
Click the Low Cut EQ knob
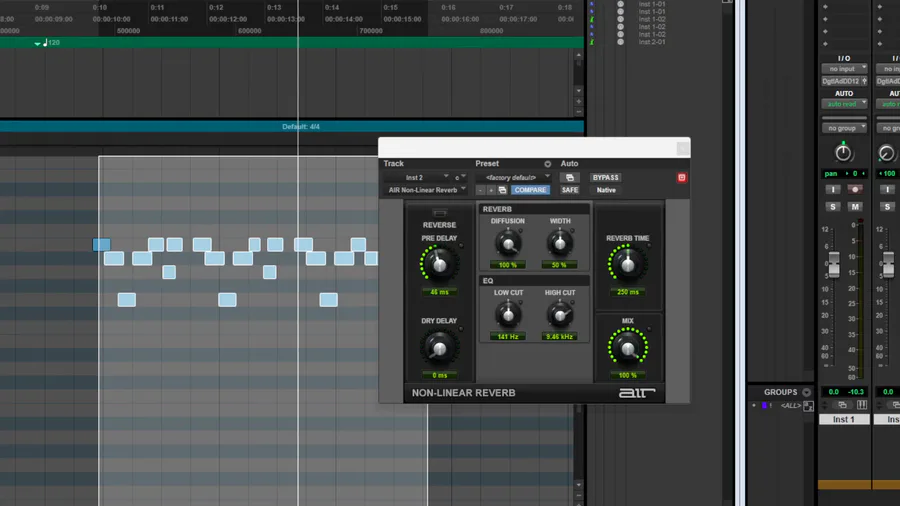pyautogui.click(x=508, y=315)
